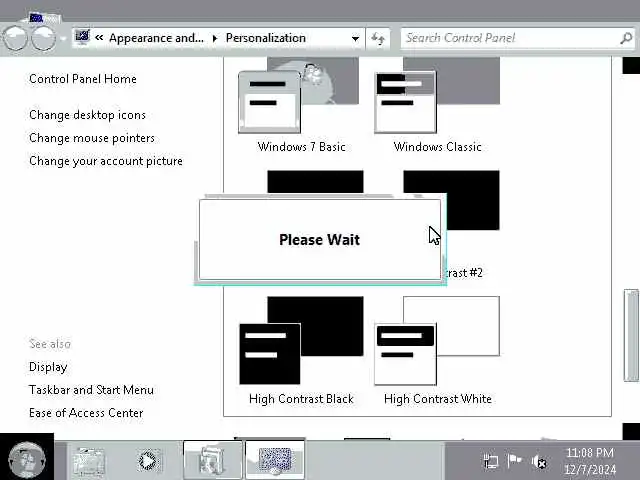Click the Back navigation arrow button
Image resolution: width=640 pixels, height=480 pixels.
(x=15, y=38)
